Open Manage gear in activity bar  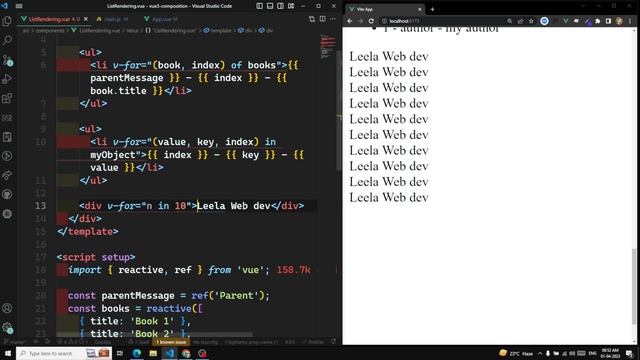[7, 327]
